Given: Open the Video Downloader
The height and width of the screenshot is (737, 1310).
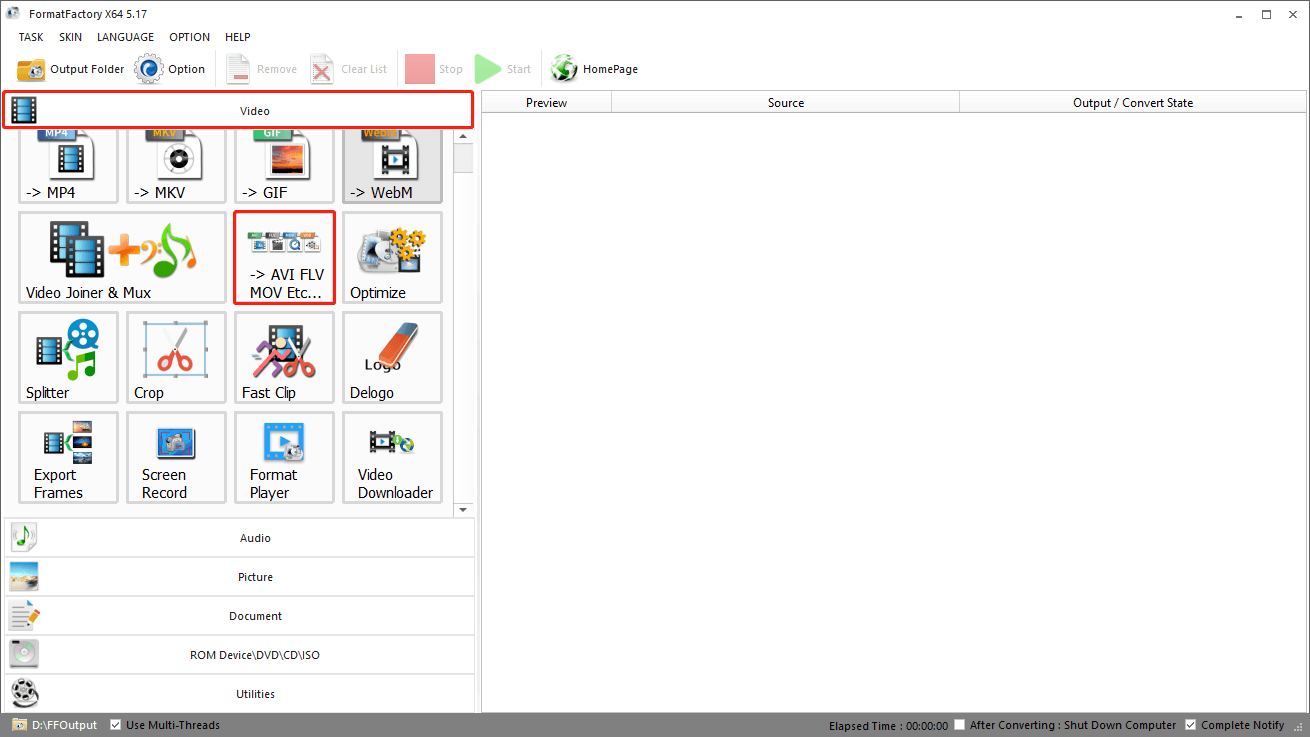Looking at the screenshot, I should tap(392, 458).
